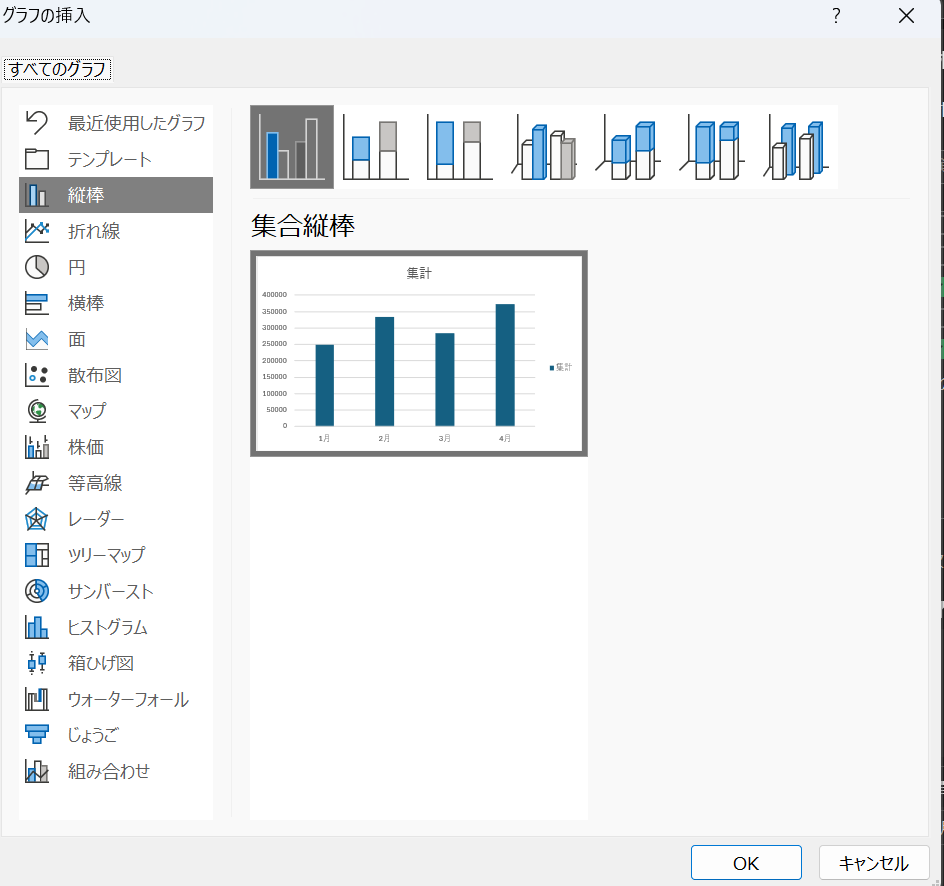Screen dimensions: 944x886
Task: Select the 3-D stacked column subtype icon
Action: click(x=629, y=148)
